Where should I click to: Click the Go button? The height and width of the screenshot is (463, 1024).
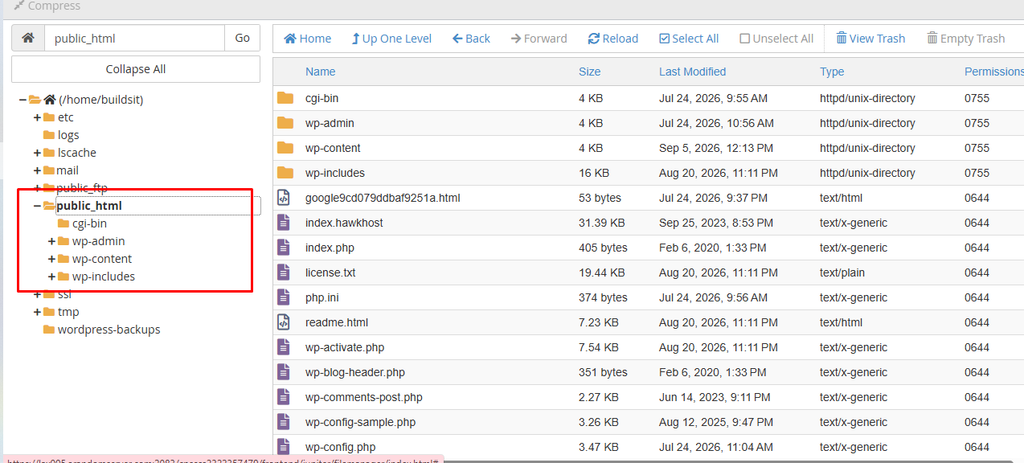(x=242, y=39)
